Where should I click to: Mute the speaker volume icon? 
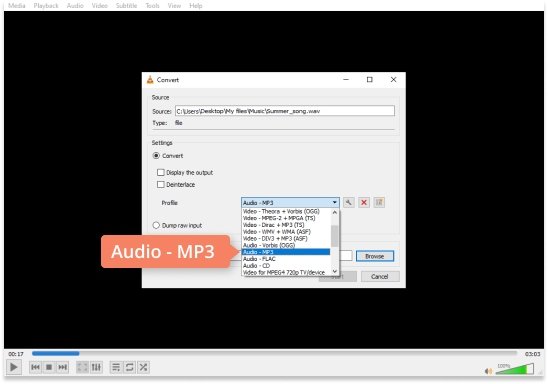pyautogui.click(x=488, y=371)
